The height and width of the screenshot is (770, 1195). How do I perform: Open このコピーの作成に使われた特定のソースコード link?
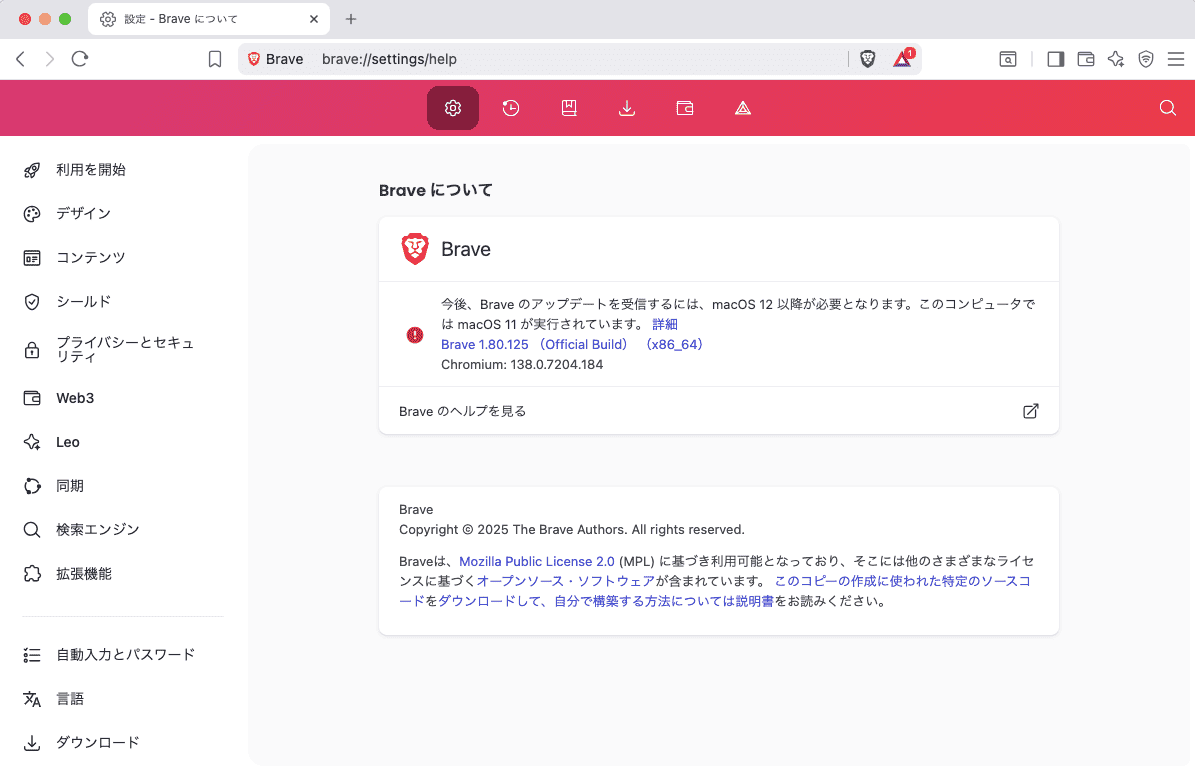pos(902,581)
